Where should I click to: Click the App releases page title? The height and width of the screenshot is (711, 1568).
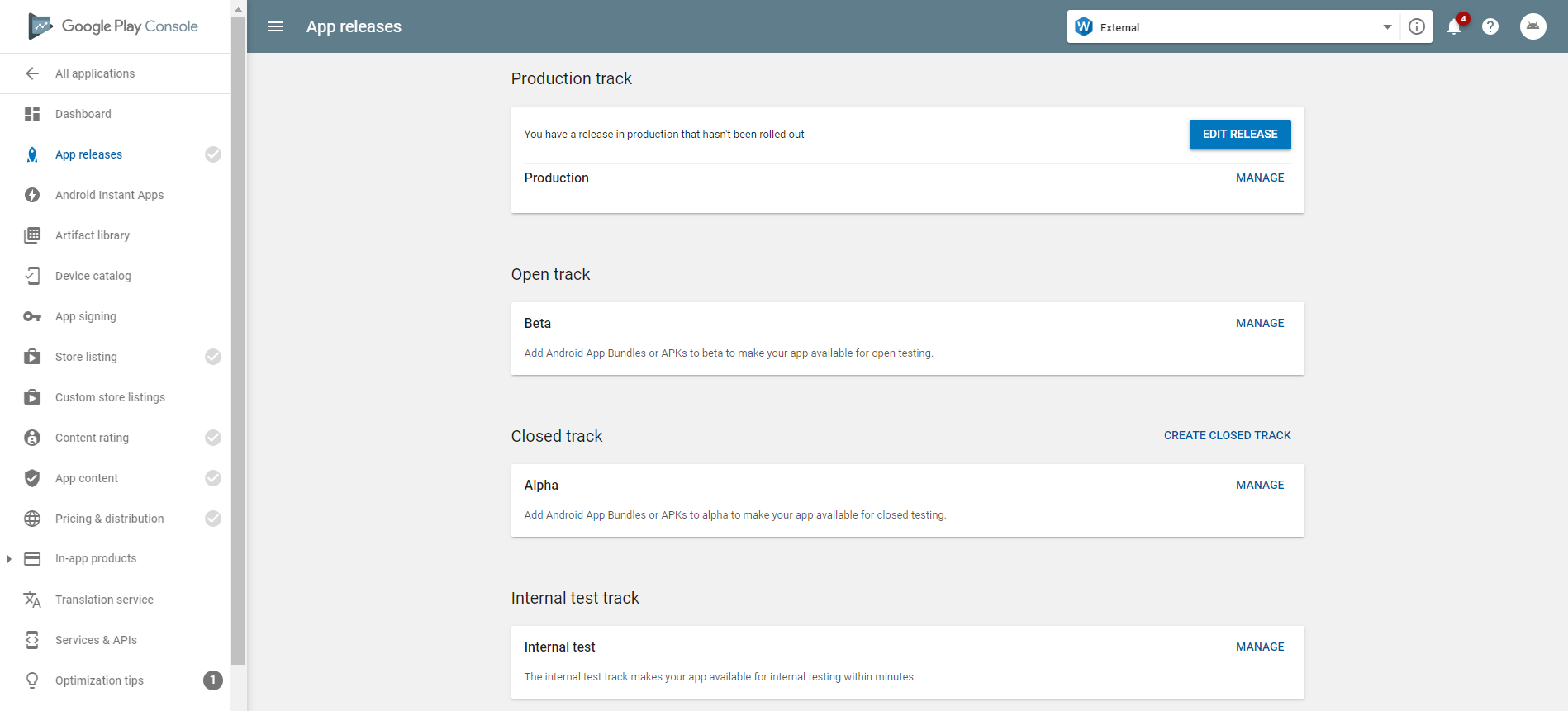(x=354, y=26)
